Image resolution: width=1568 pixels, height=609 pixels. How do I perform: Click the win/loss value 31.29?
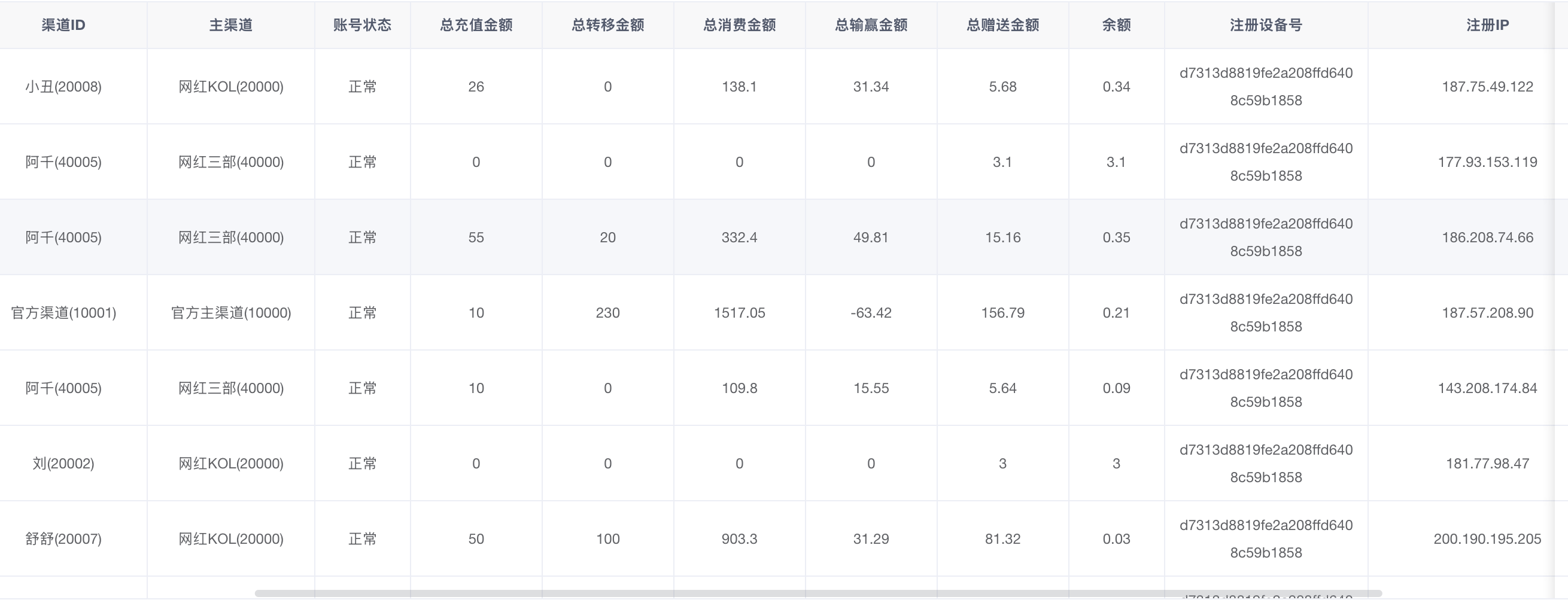(871, 539)
